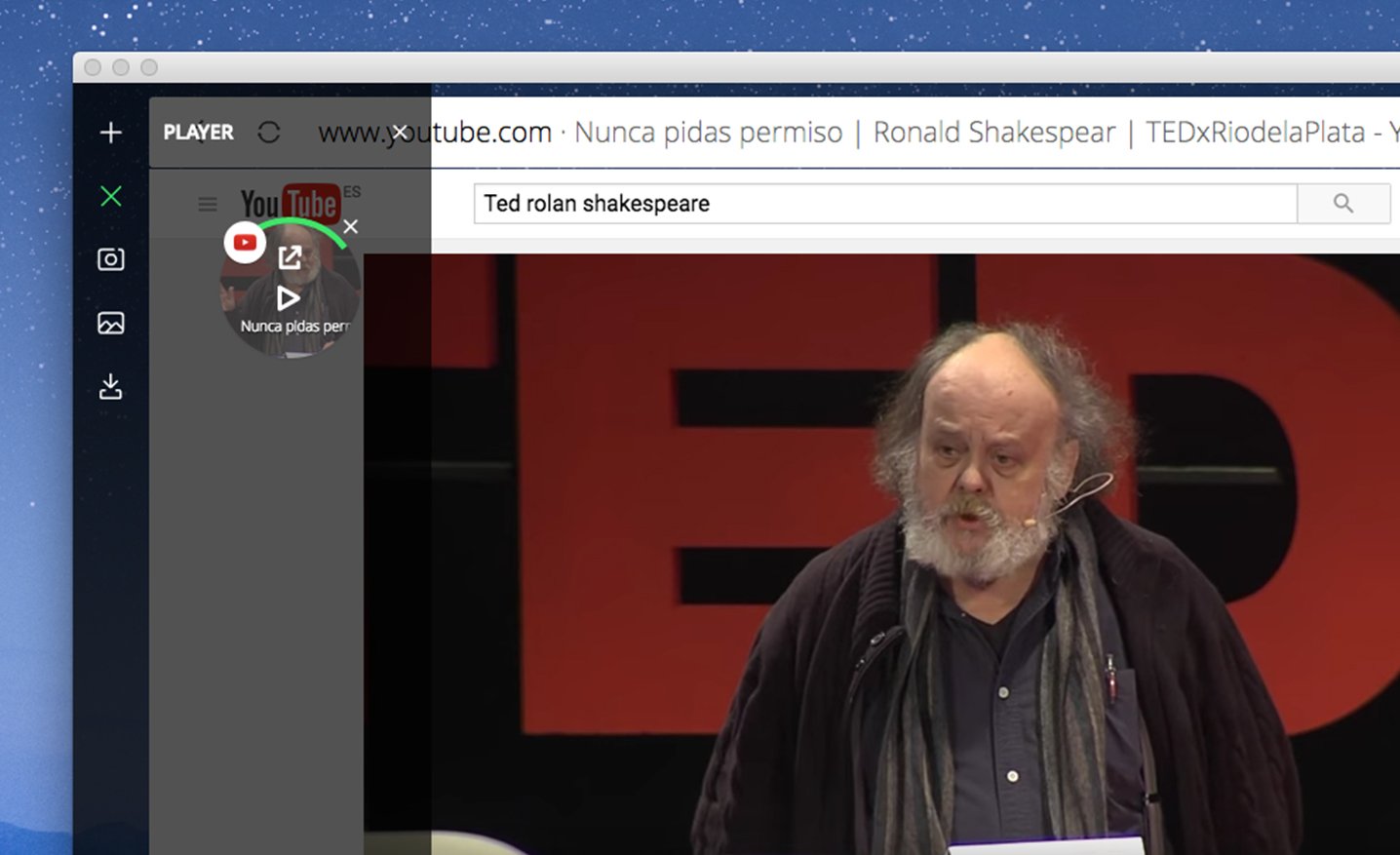This screenshot has width=1400, height=855.
Task: Focus the YouTube search field
Action: 885,204
